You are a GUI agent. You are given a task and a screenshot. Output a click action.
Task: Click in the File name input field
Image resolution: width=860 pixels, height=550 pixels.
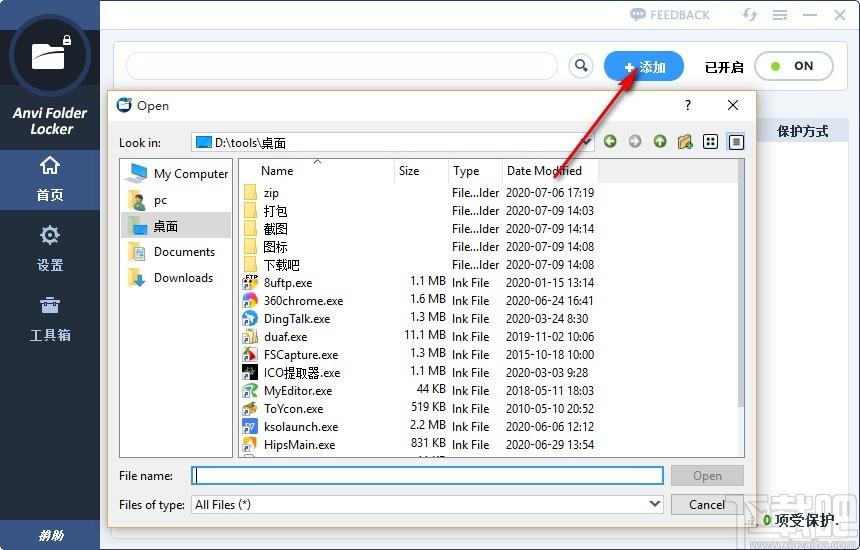click(427, 475)
